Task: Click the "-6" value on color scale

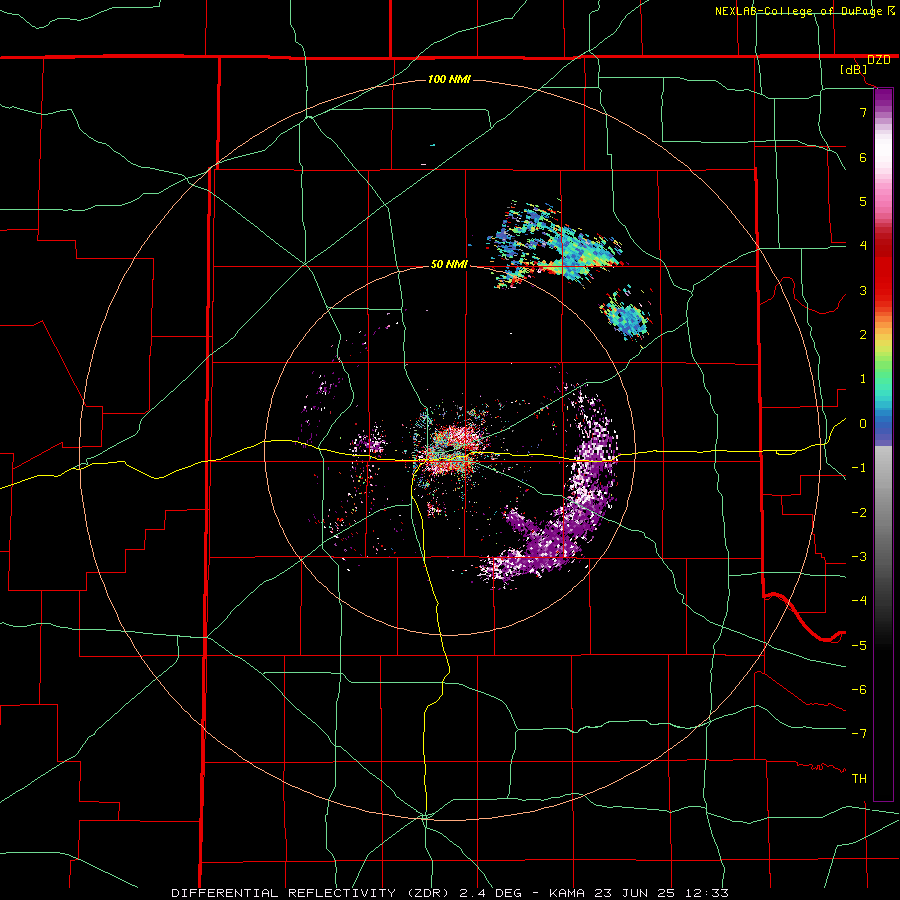Action: pyautogui.click(x=859, y=690)
